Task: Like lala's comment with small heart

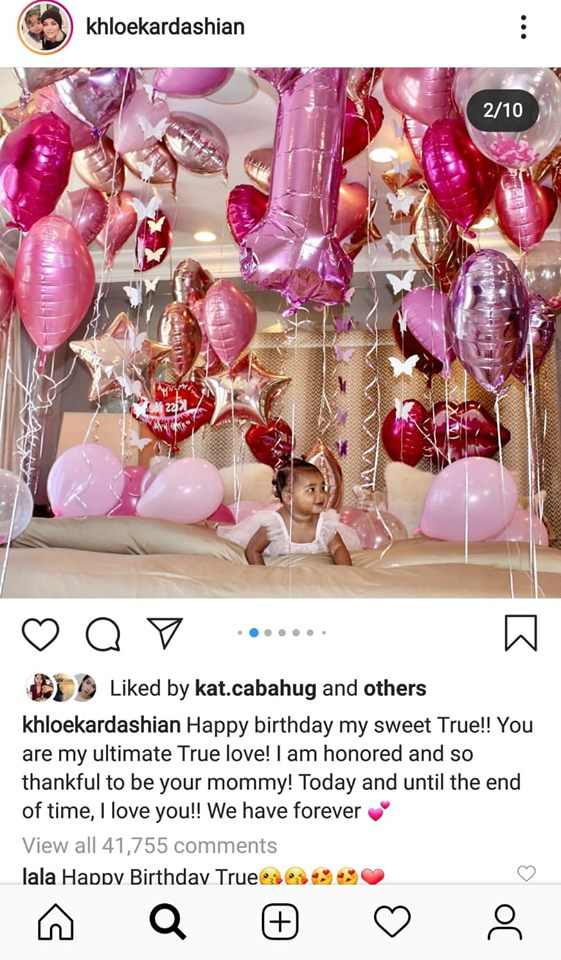Action: point(526,873)
